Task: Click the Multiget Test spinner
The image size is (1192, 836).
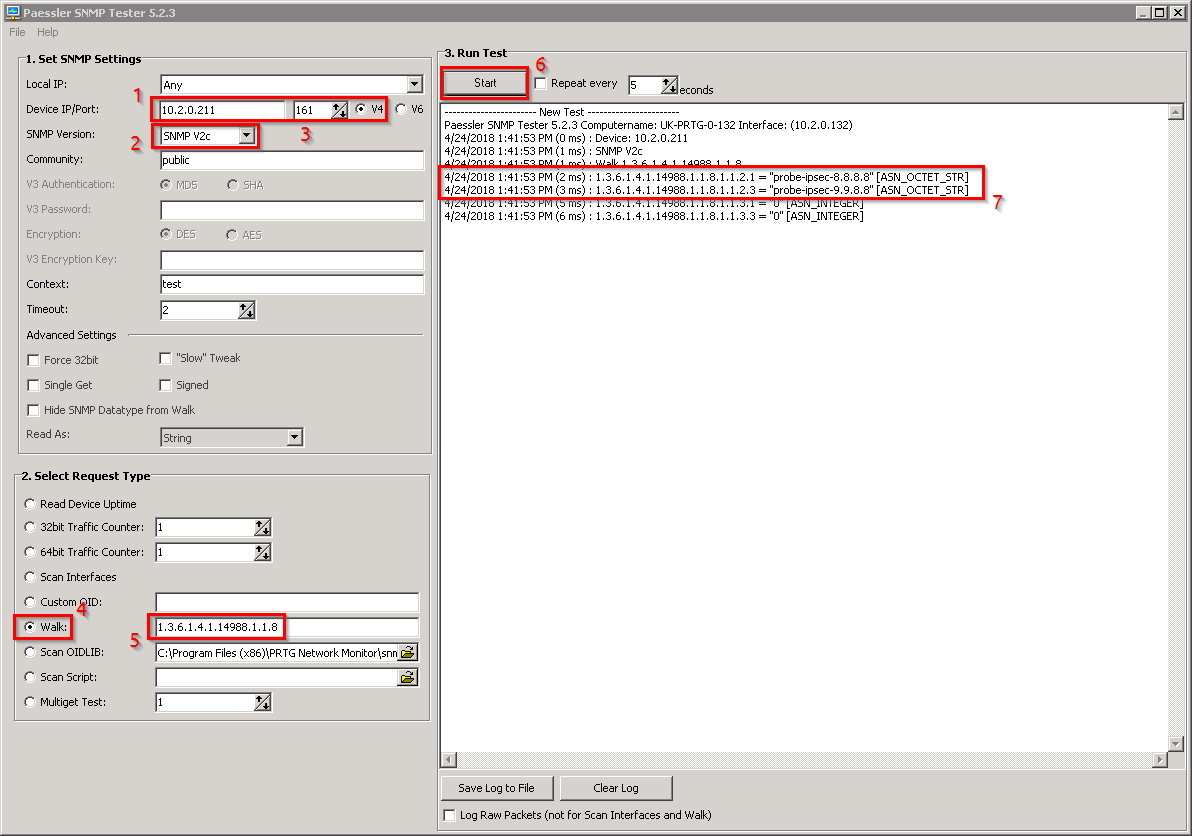Action: pyautogui.click(x=262, y=702)
